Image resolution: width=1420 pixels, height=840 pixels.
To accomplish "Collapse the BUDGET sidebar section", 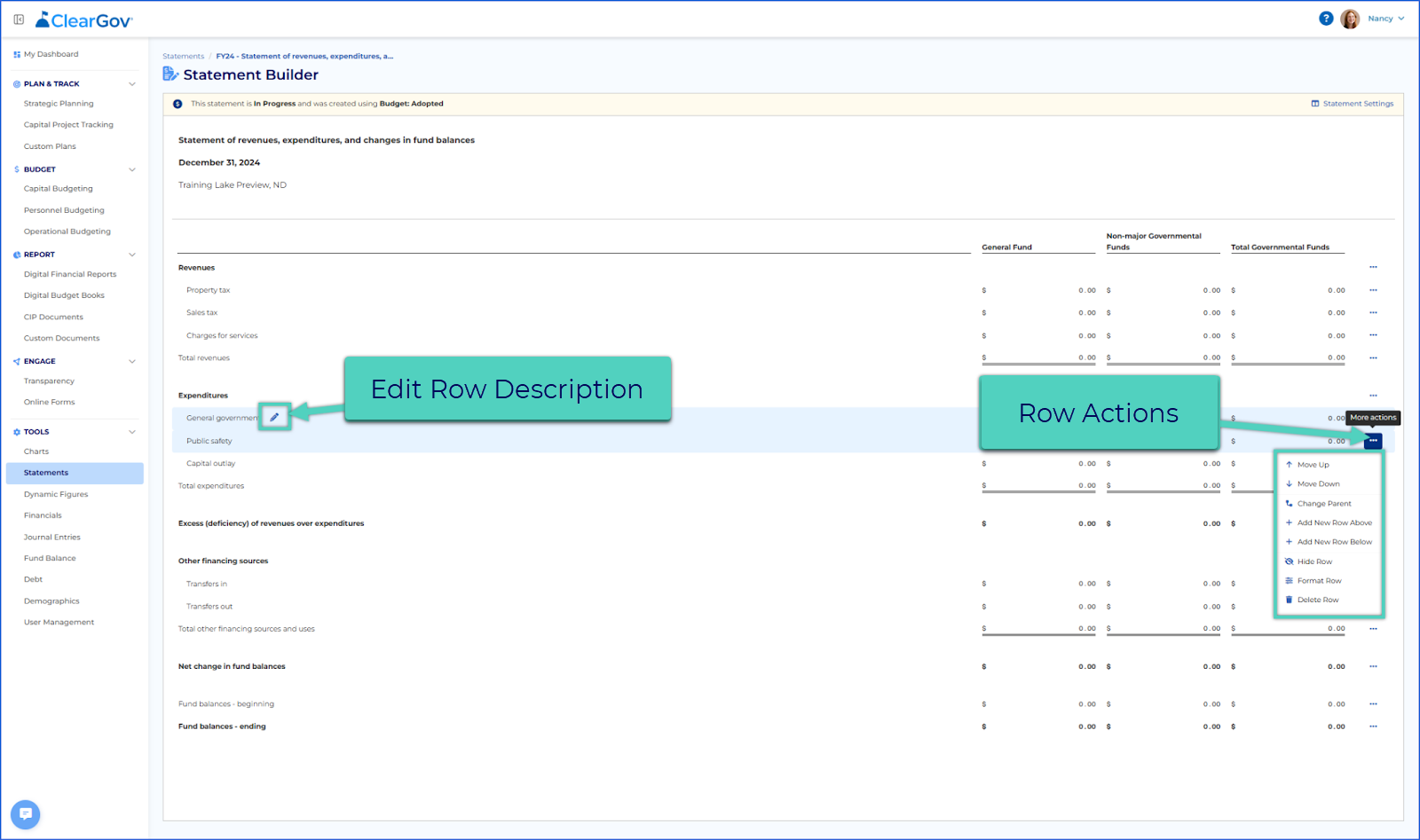I will pos(132,169).
